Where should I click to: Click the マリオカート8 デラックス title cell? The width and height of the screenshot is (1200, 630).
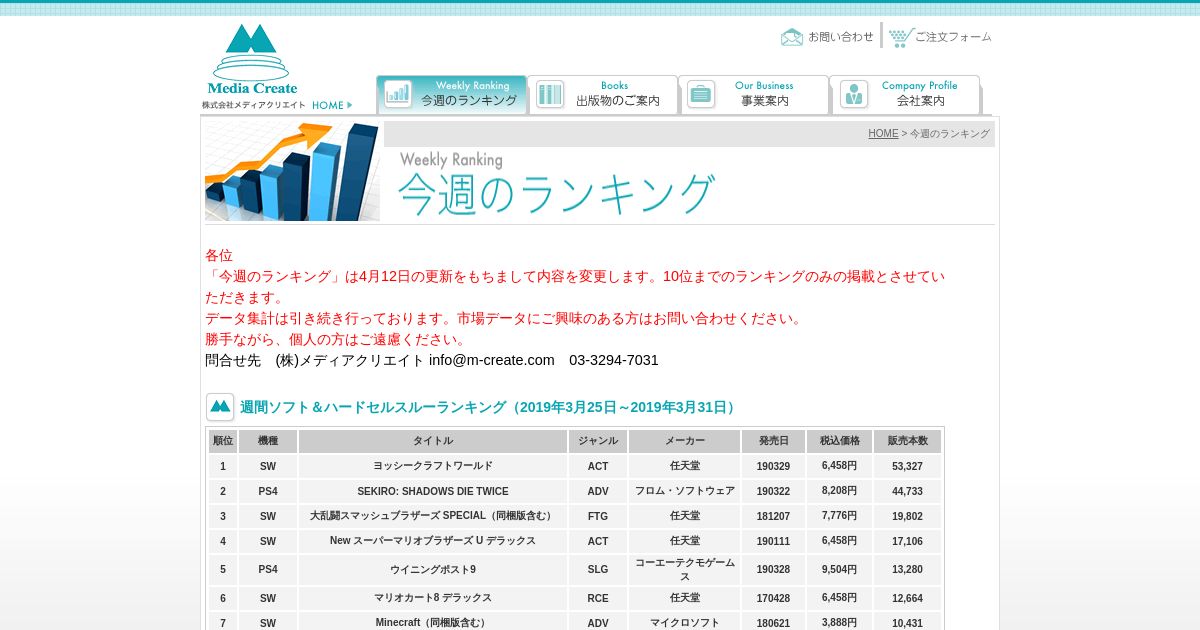click(x=433, y=598)
